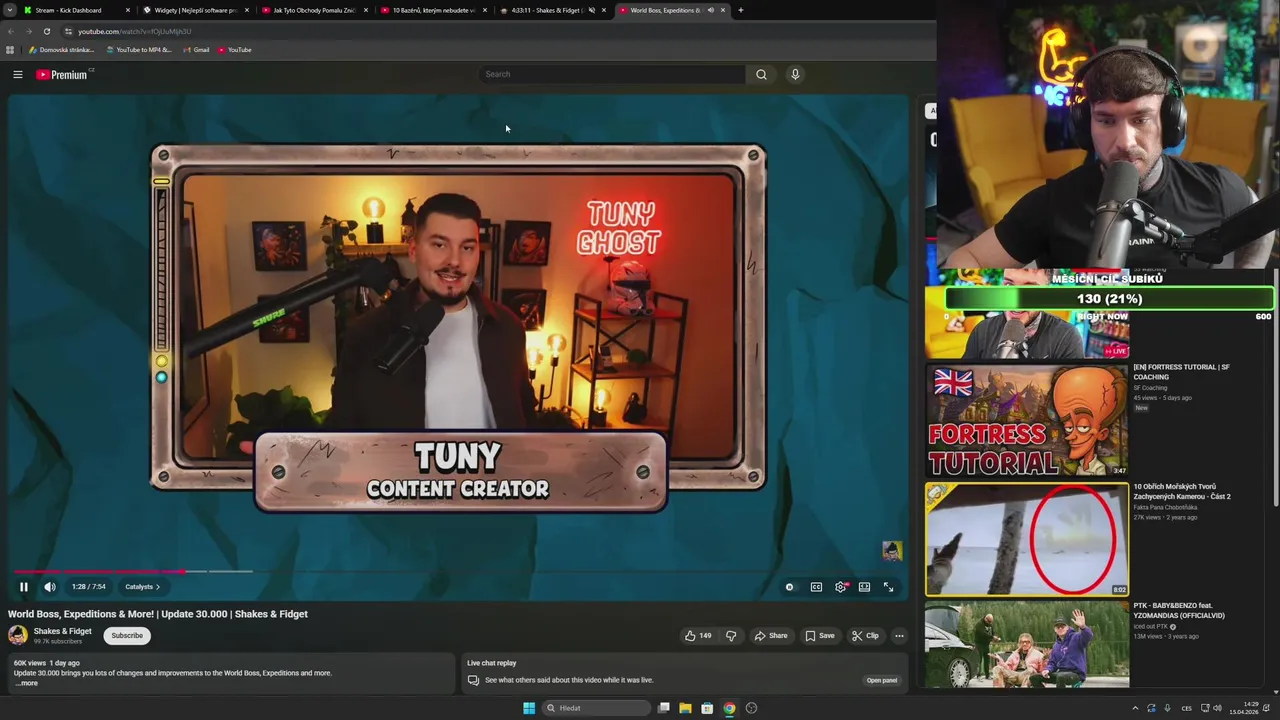Image resolution: width=1280 pixels, height=720 pixels.
Task: Open Microsoft Store from the taskbar
Action: tap(707, 708)
